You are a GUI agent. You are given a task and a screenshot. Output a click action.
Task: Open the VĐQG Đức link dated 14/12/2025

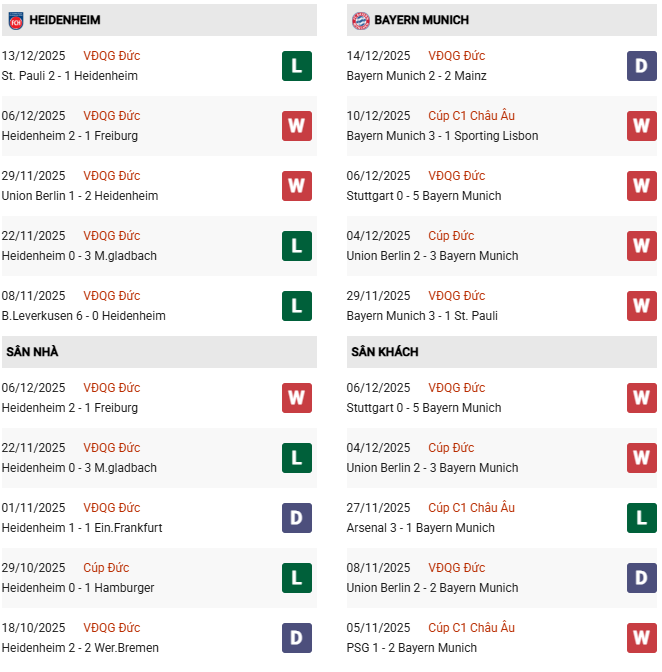click(x=457, y=56)
